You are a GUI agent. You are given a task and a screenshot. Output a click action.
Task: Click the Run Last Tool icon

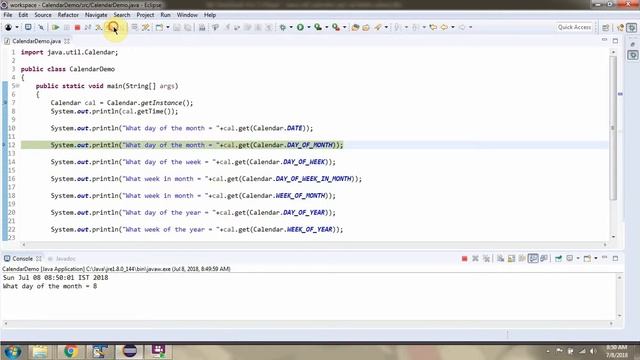point(336,27)
